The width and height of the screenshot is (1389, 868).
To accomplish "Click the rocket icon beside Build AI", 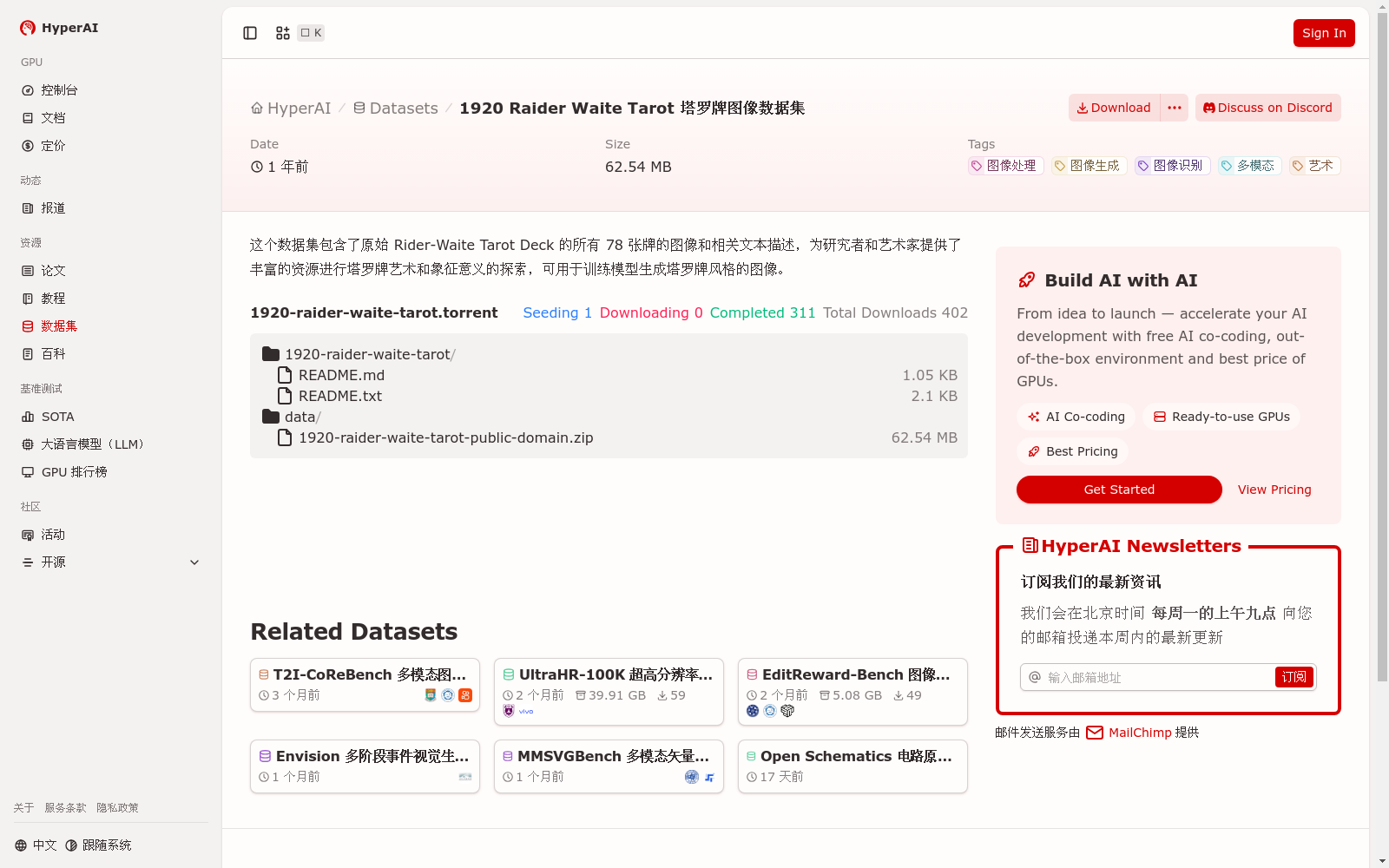I will (1027, 279).
